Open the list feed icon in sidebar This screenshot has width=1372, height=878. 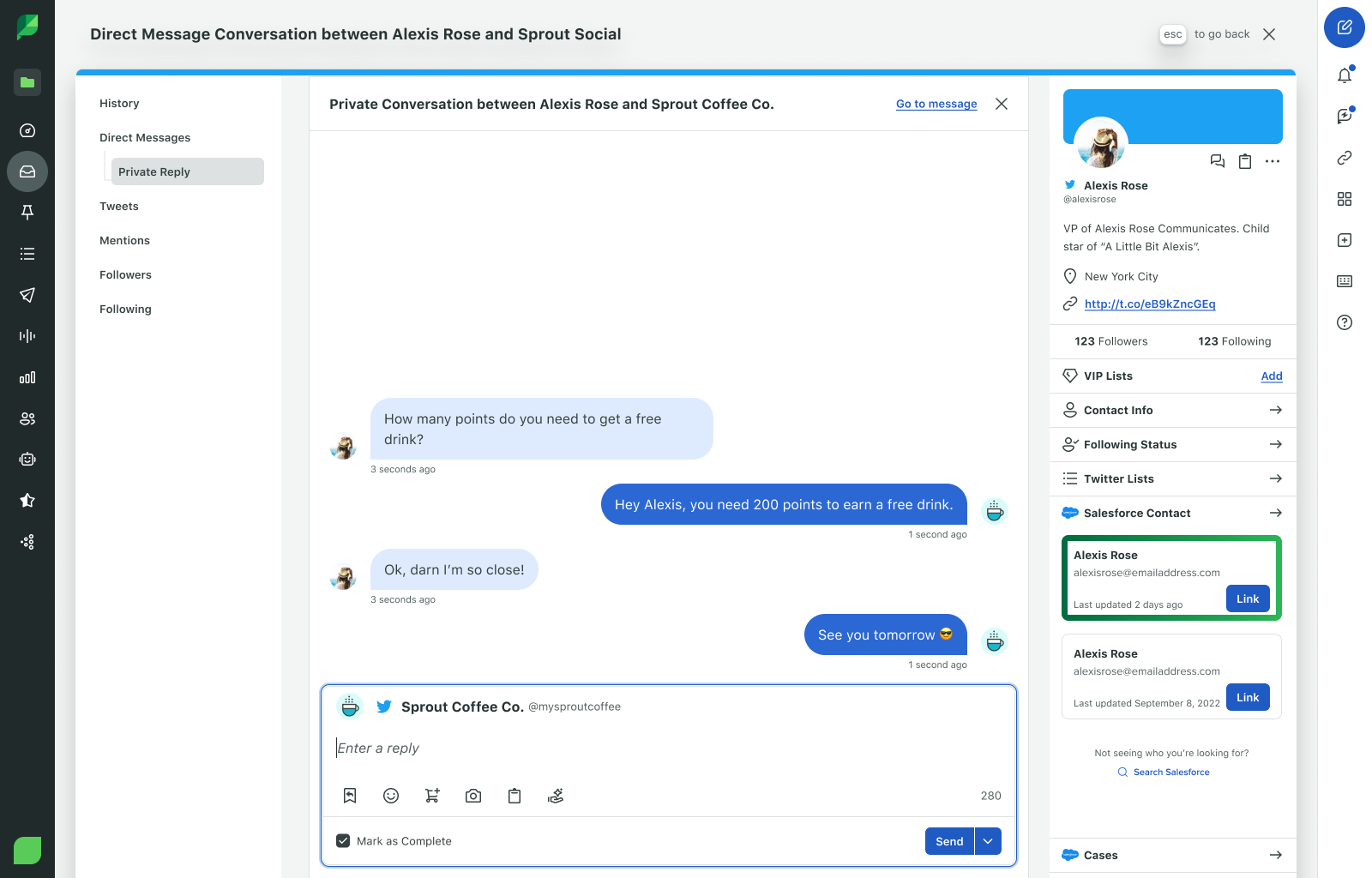click(x=27, y=254)
